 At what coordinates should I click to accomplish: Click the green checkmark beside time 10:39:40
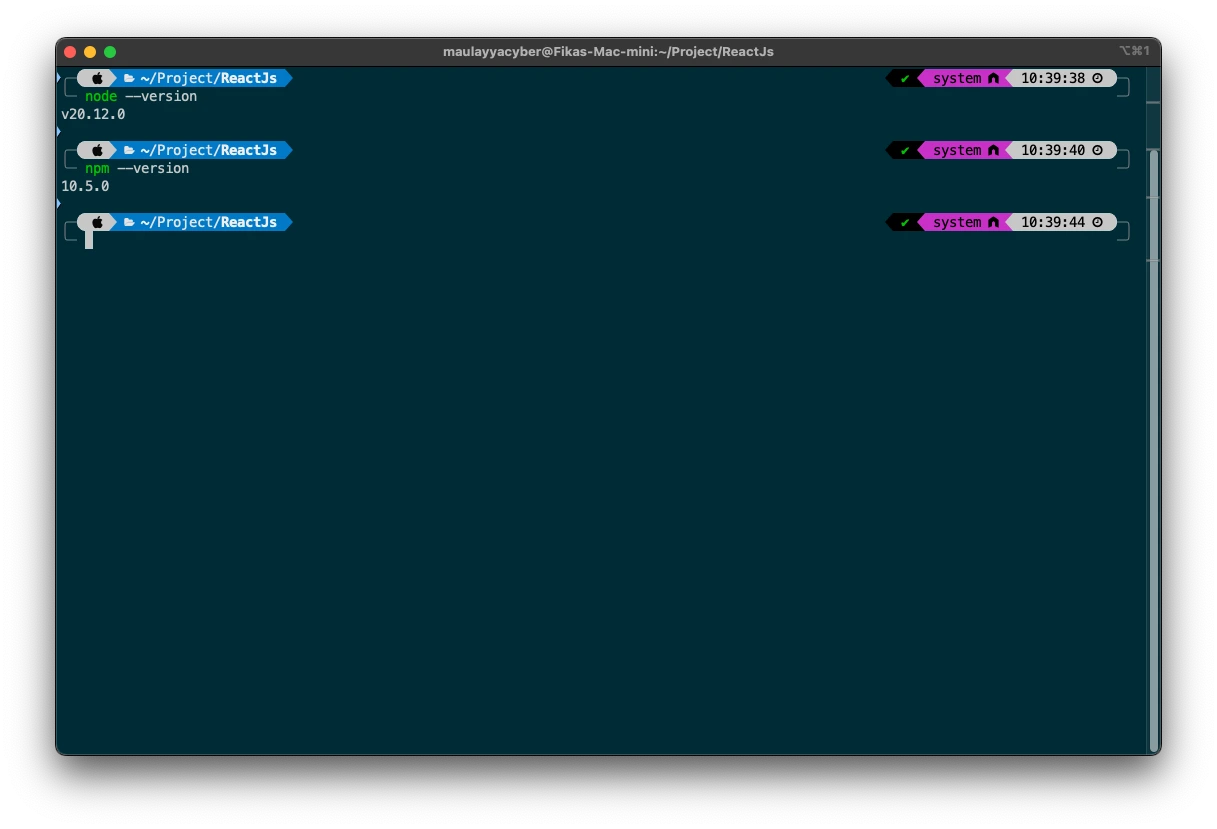click(x=905, y=150)
